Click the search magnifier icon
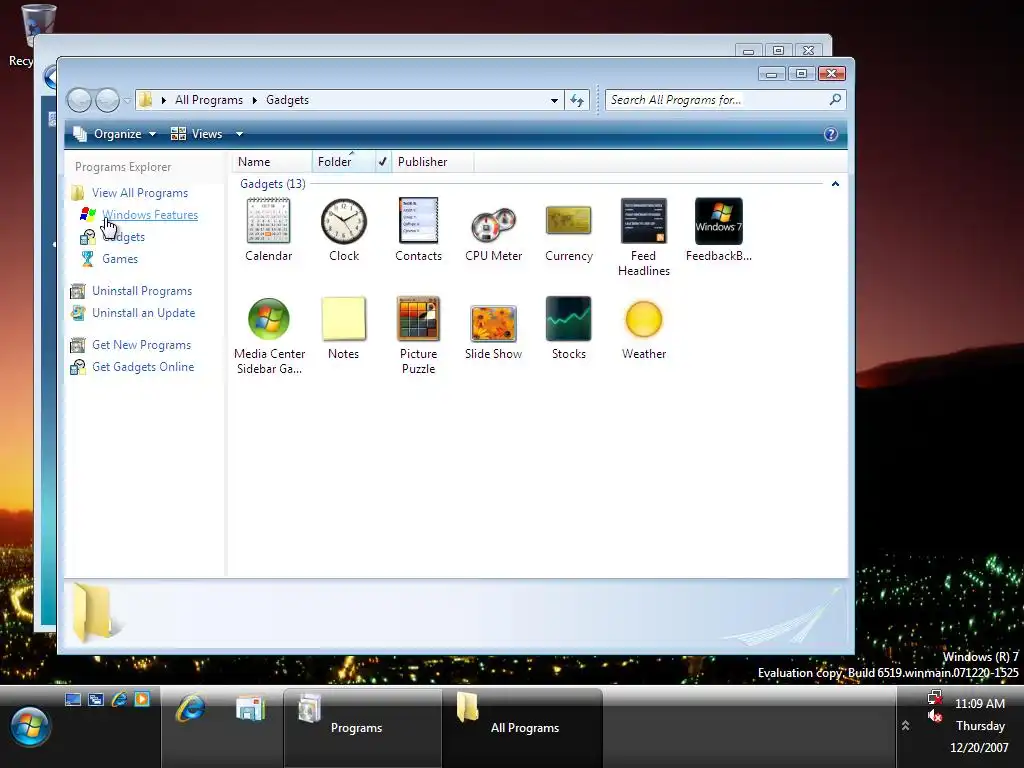The width and height of the screenshot is (1024, 768). click(835, 99)
